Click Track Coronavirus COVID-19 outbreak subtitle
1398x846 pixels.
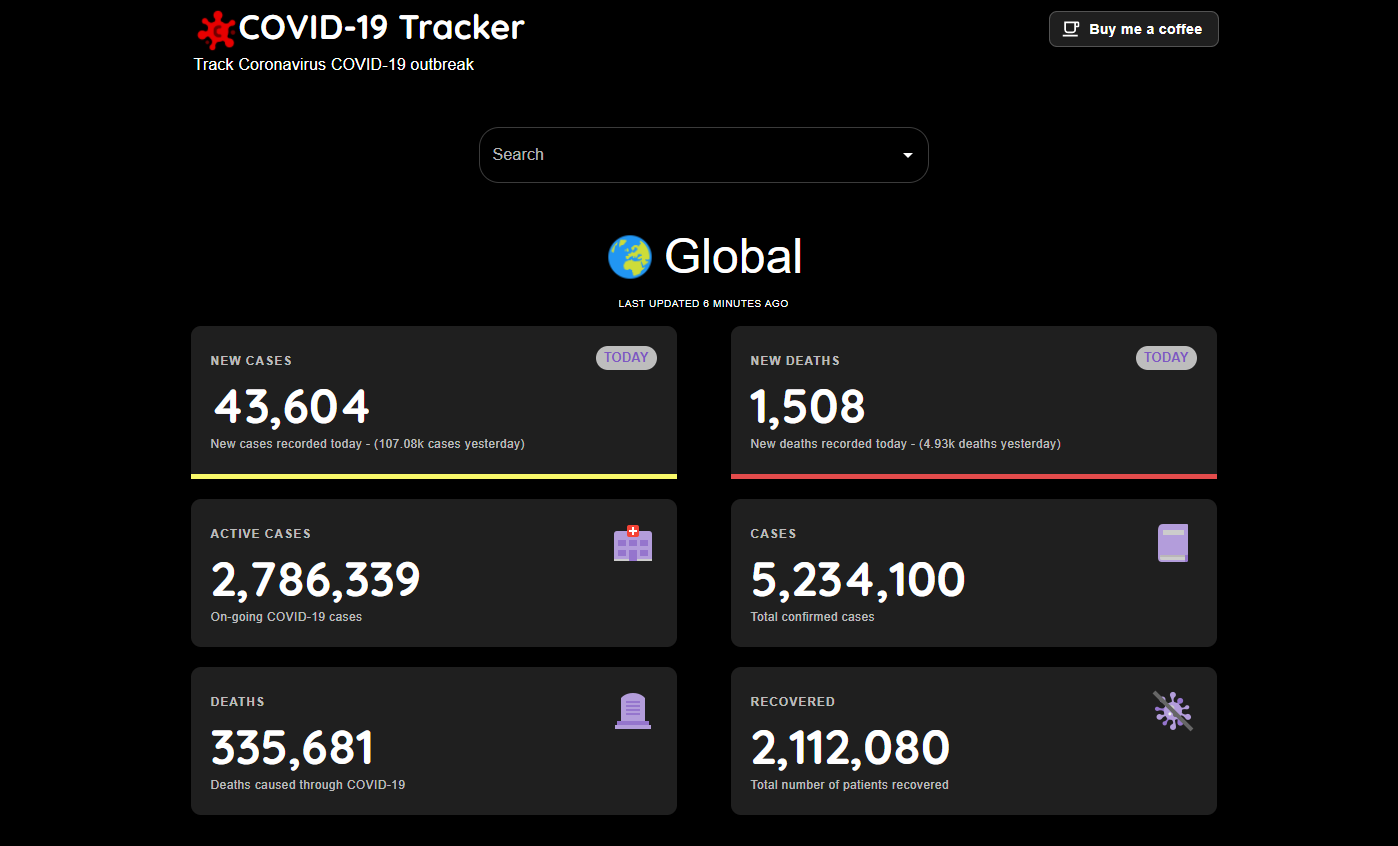[x=334, y=65]
